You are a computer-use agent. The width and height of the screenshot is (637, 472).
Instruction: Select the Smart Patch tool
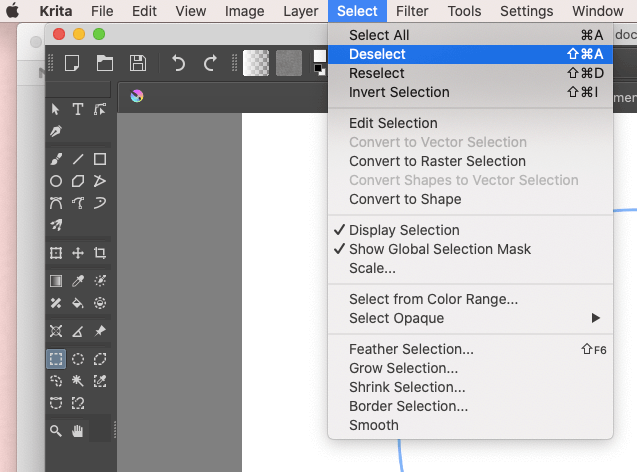click(56, 303)
